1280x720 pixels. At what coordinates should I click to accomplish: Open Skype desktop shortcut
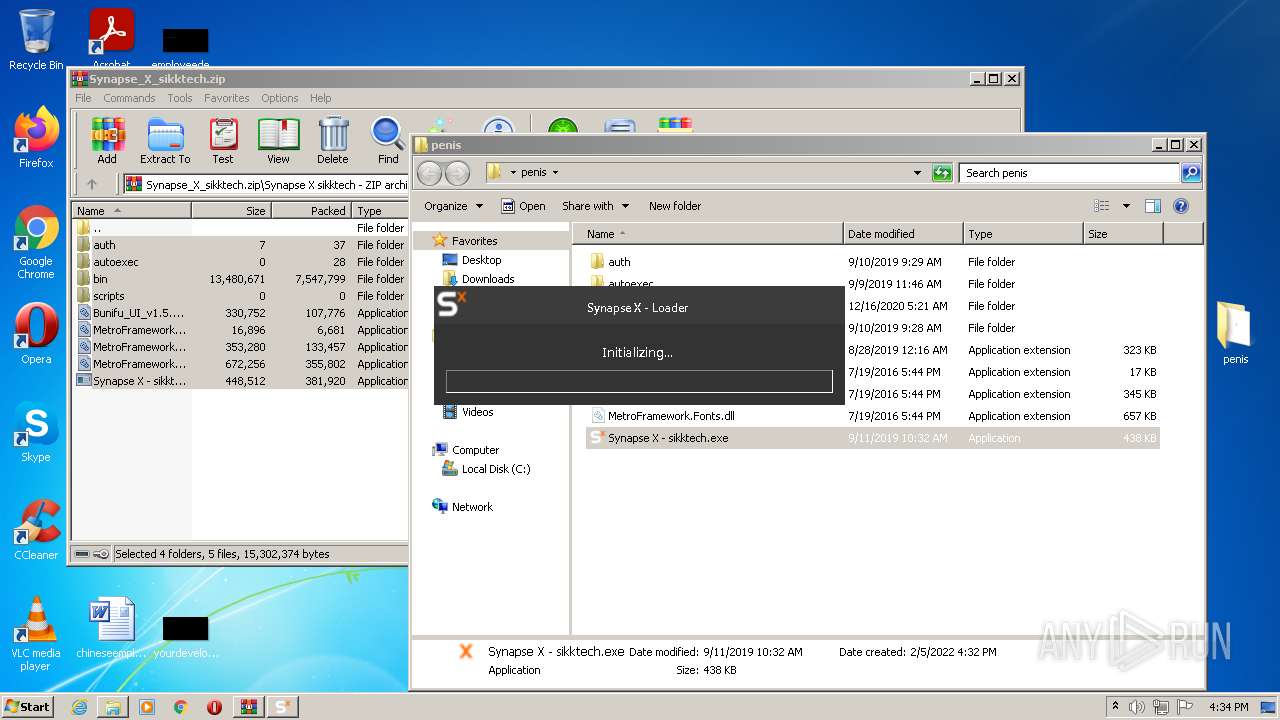click(x=36, y=432)
